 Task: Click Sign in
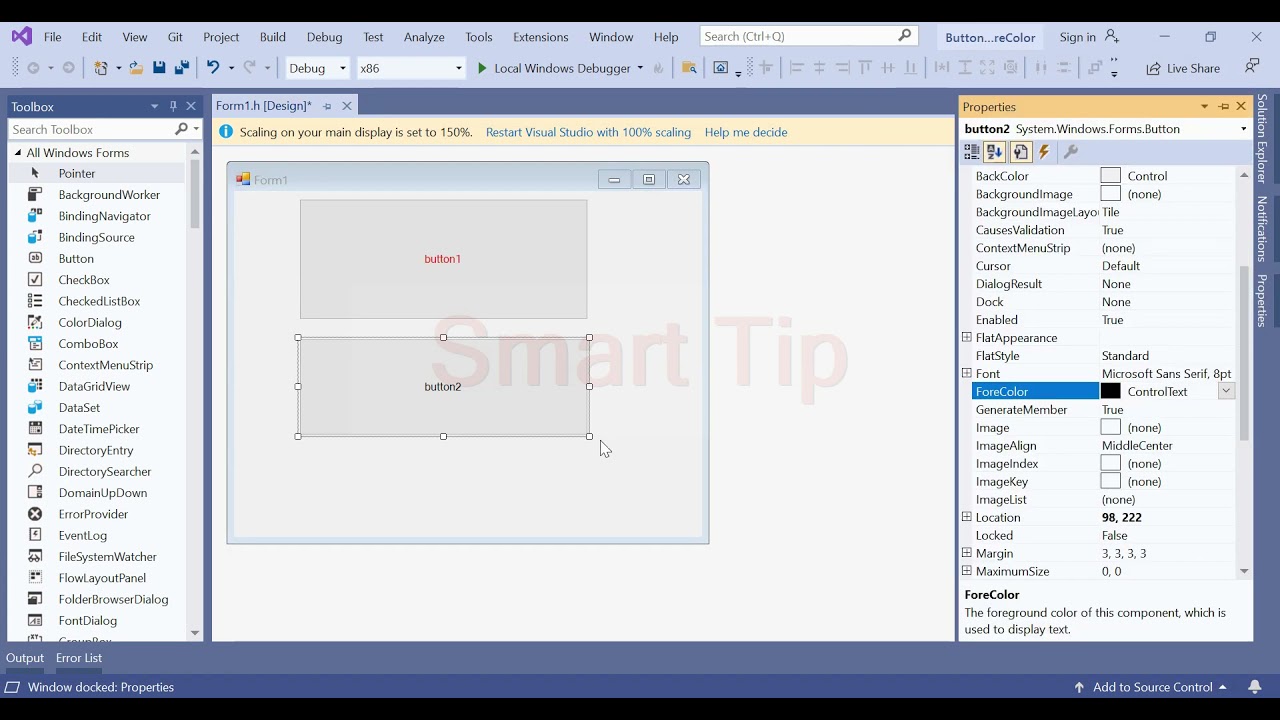click(x=1077, y=36)
